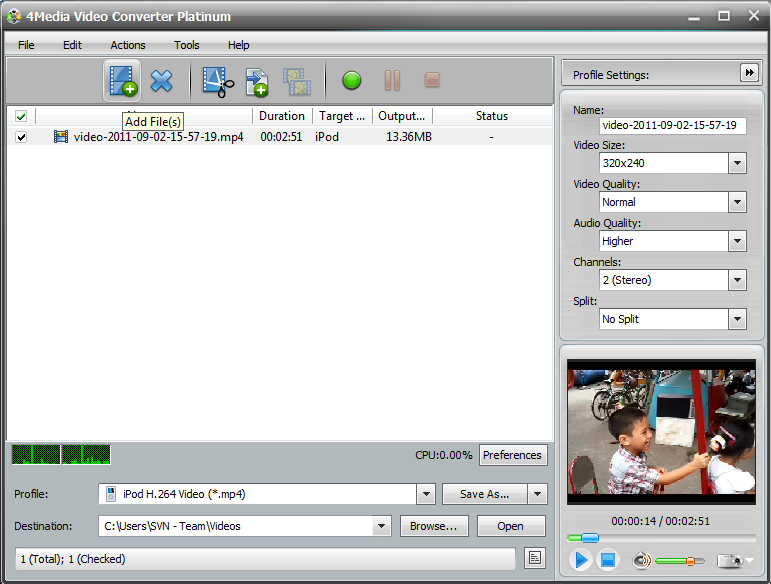771x584 pixels.
Task: Adjust the volume slider handle
Action: 690,561
